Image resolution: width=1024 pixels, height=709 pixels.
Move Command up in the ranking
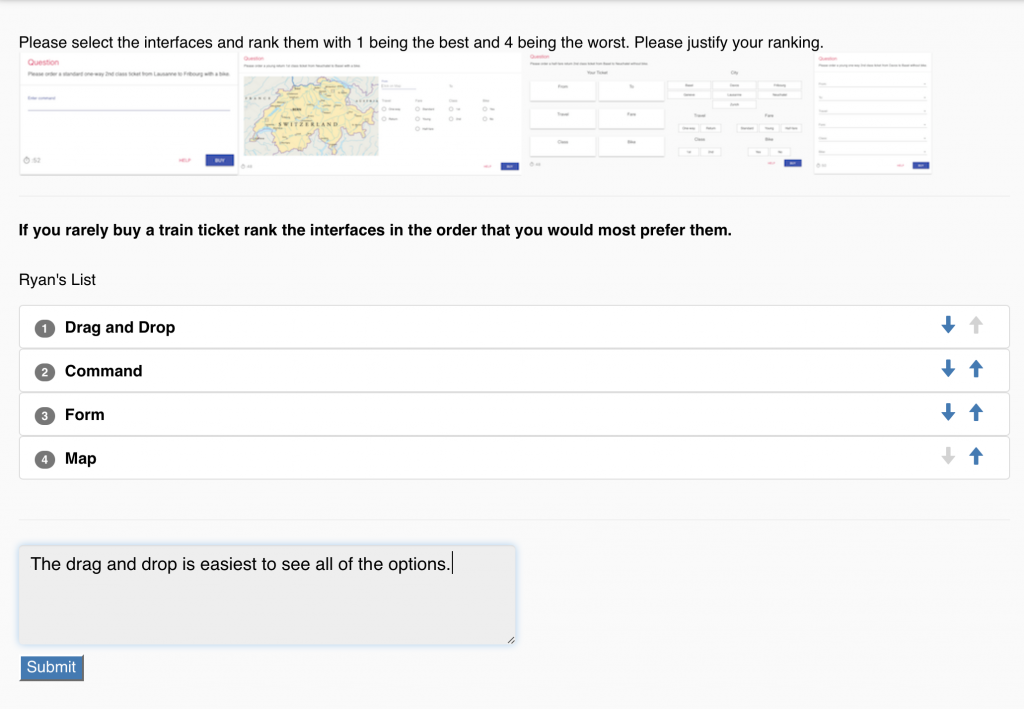click(976, 369)
